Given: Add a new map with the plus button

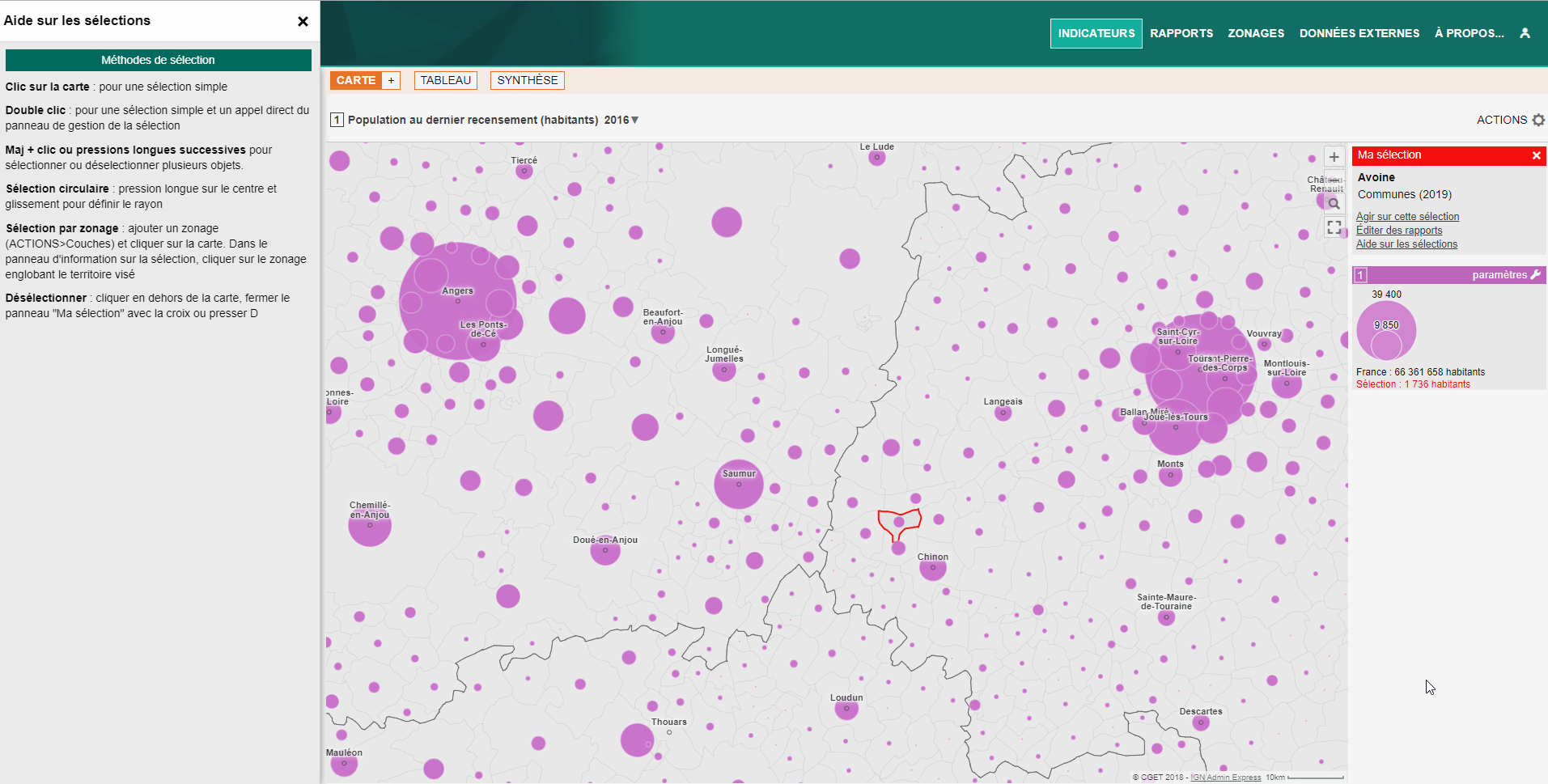Looking at the screenshot, I should pyautogui.click(x=391, y=80).
